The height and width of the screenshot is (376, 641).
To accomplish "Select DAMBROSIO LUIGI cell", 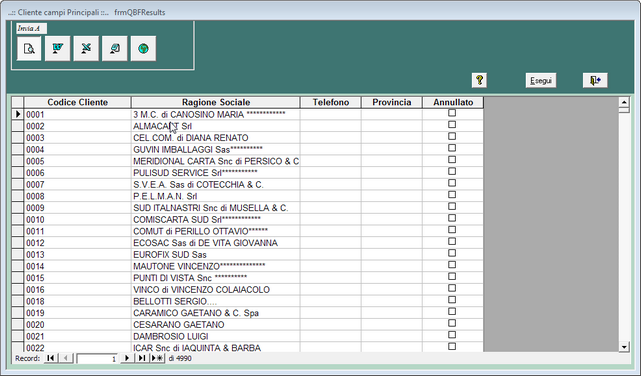I will pyautogui.click(x=215, y=336).
